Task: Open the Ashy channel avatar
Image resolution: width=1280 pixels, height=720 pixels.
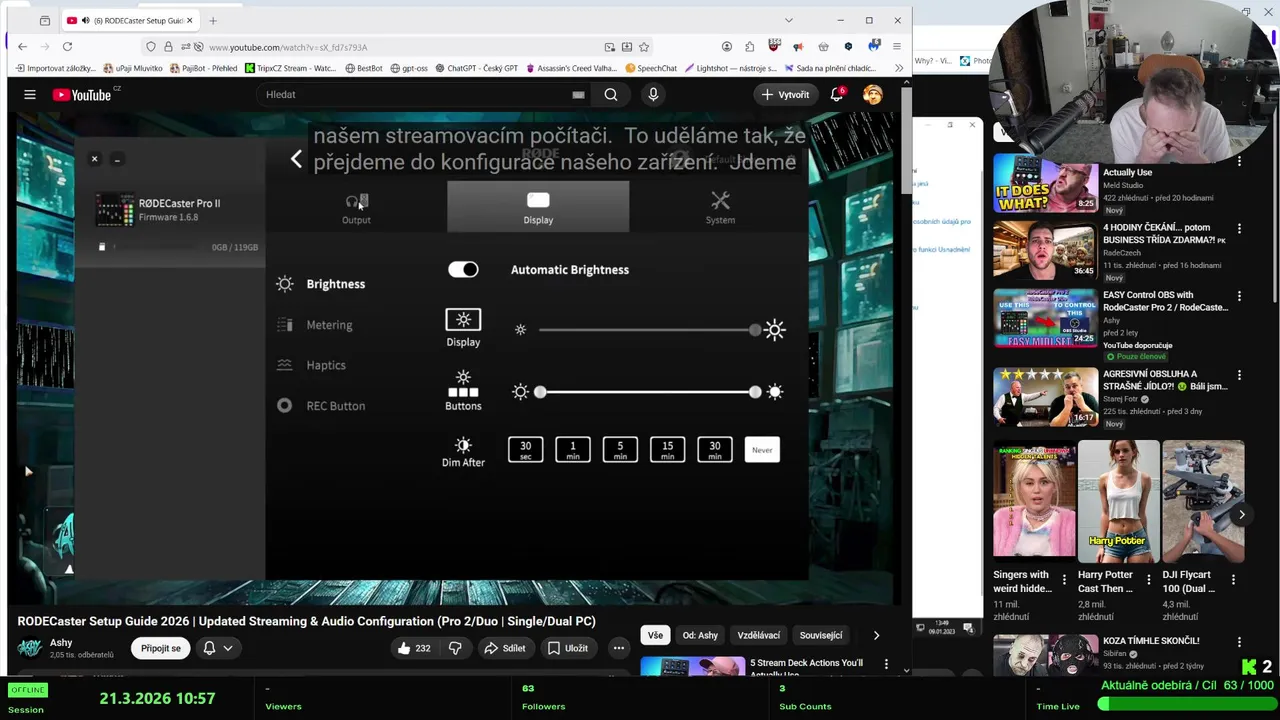Action: pyautogui.click(x=30, y=648)
